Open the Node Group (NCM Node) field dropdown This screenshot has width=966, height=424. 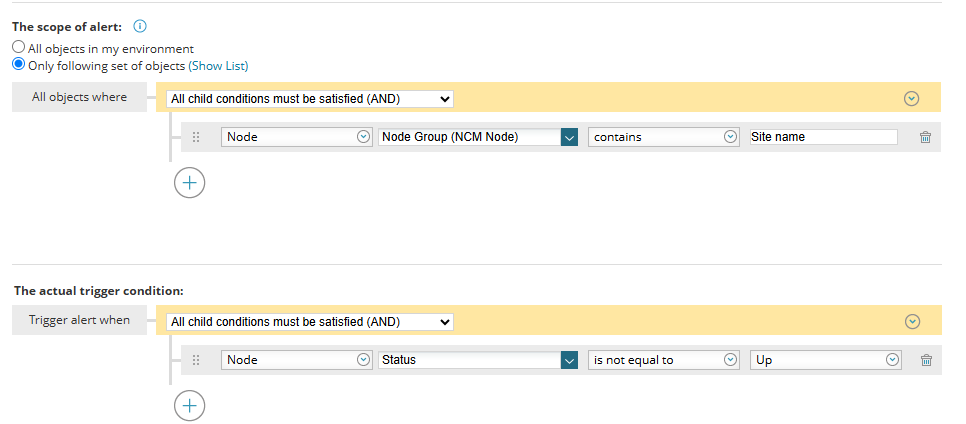point(478,137)
